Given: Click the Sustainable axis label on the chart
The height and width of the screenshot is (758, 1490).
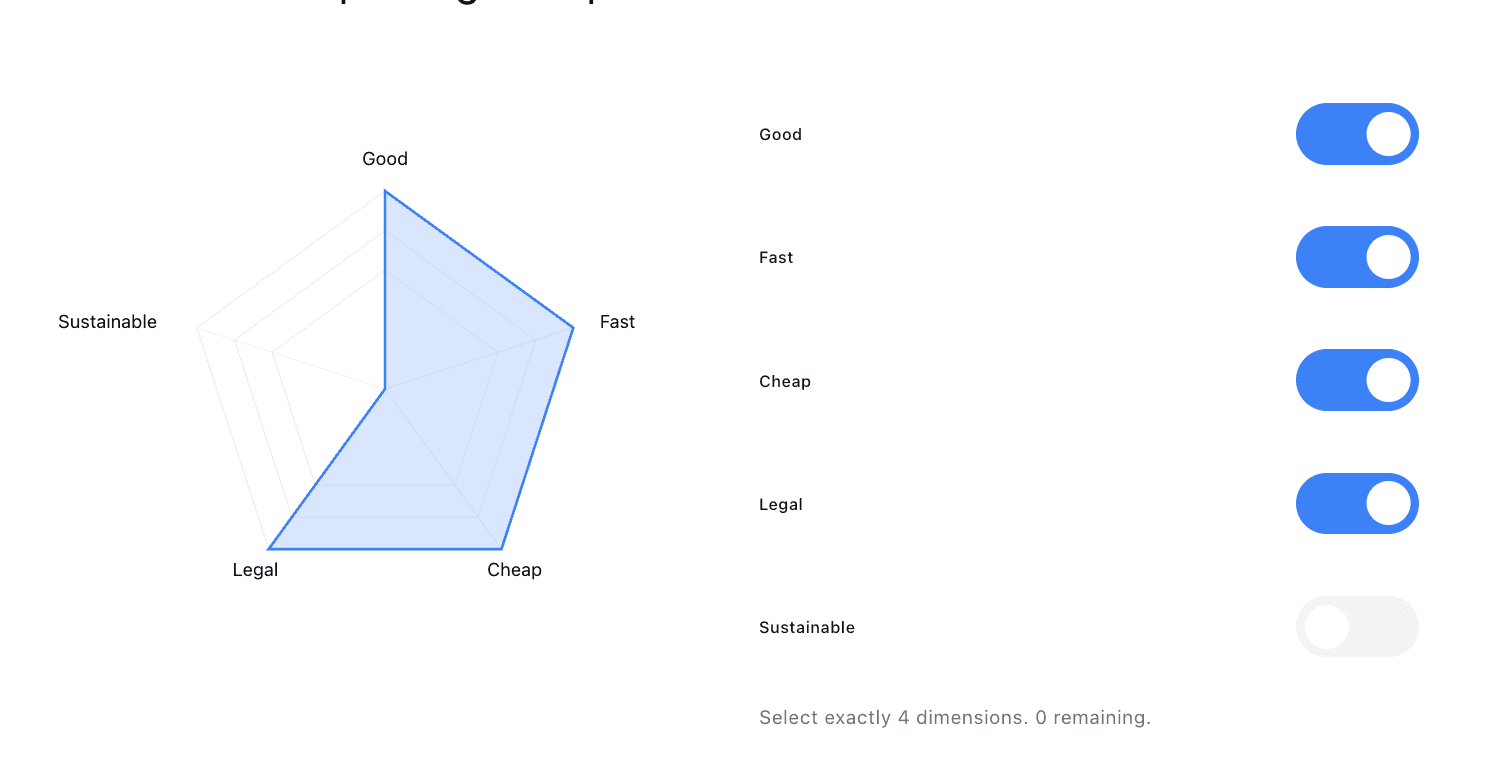Looking at the screenshot, I should [107, 321].
